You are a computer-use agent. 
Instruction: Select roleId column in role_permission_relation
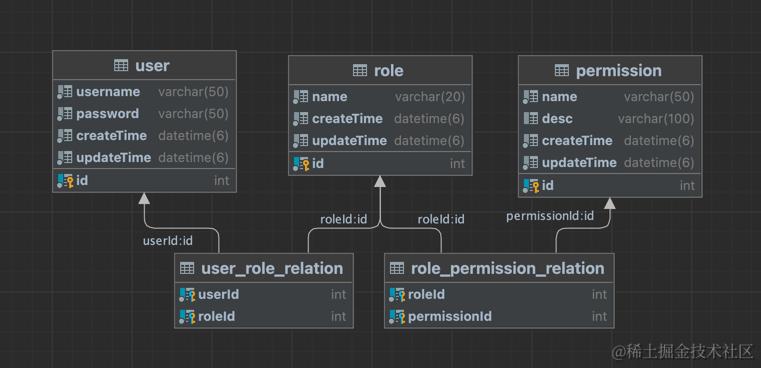click(x=427, y=295)
